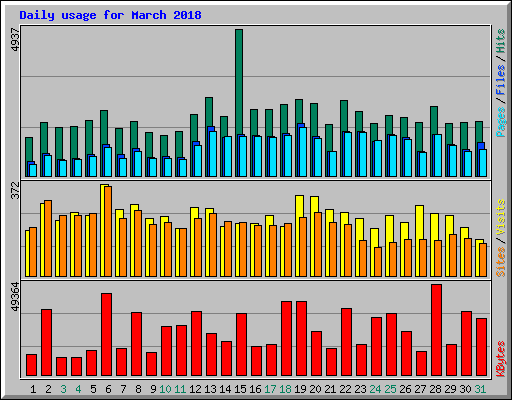Click the 4937 hits axis label
The width and height of the screenshot is (512, 400).
pos(15,40)
